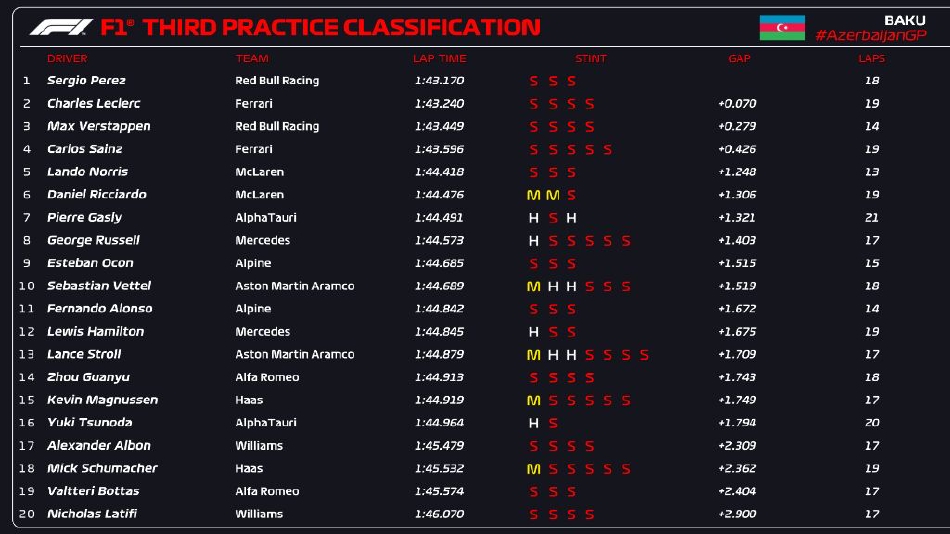The image size is (950, 534).
Task: Click the white H tyre in Tsunoda's stint
Action: pos(533,423)
